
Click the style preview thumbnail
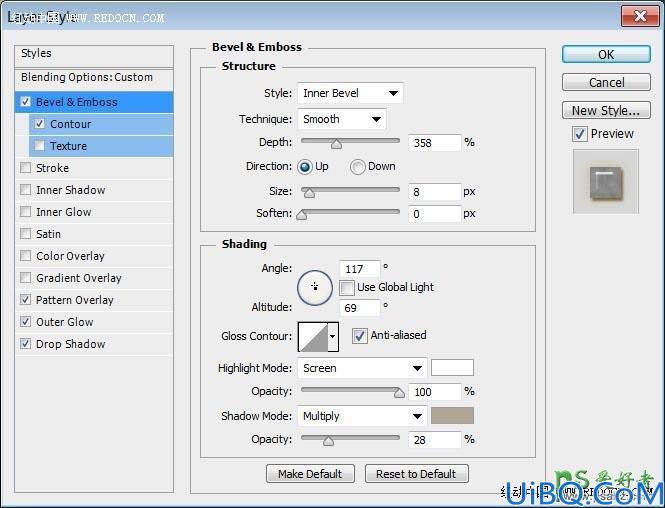click(606, 181)
